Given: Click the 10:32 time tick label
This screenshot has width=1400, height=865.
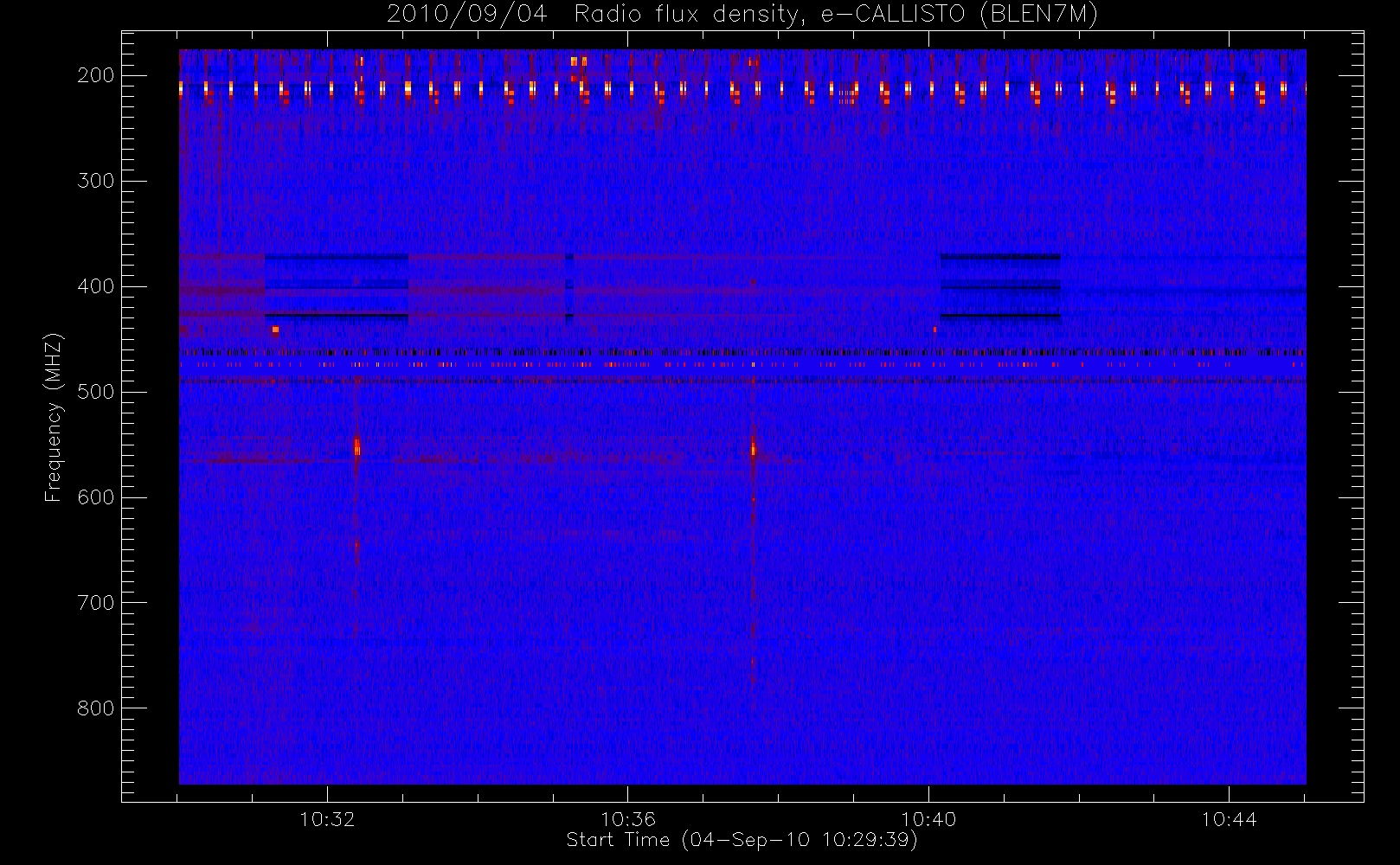Looking at the screenshot, I should pyautogui.click(x=327, y=819).
